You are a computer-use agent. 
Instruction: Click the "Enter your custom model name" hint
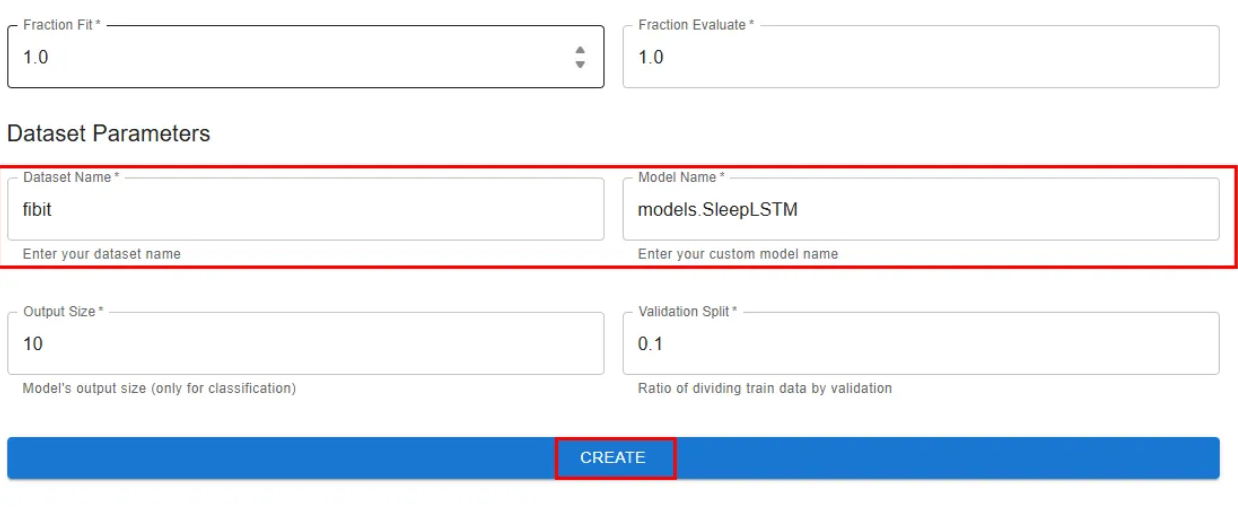[x=738, y=254]
